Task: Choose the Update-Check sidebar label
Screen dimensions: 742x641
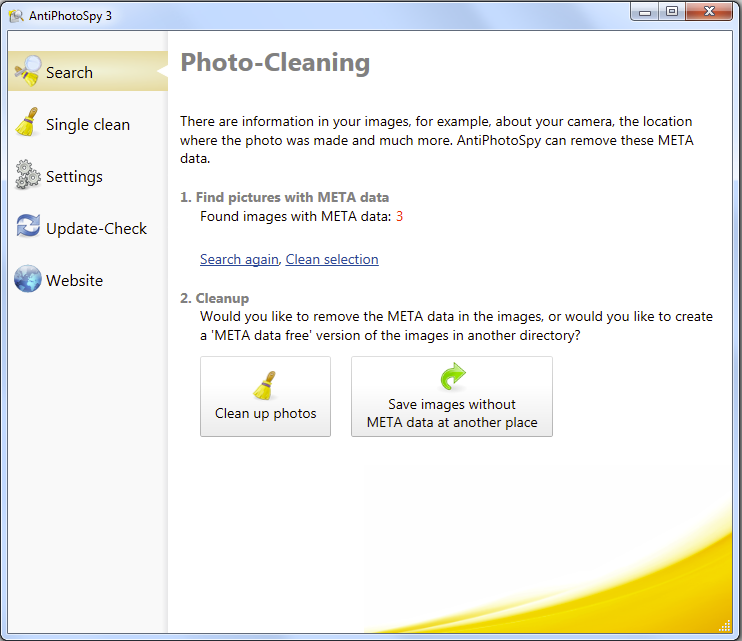Action: [x=97, y=229]
